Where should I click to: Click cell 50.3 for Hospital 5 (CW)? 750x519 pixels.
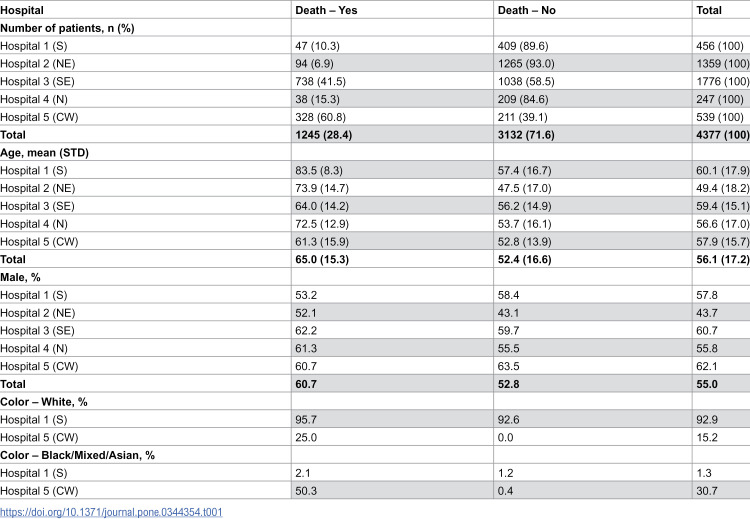[x=306, y=491]
